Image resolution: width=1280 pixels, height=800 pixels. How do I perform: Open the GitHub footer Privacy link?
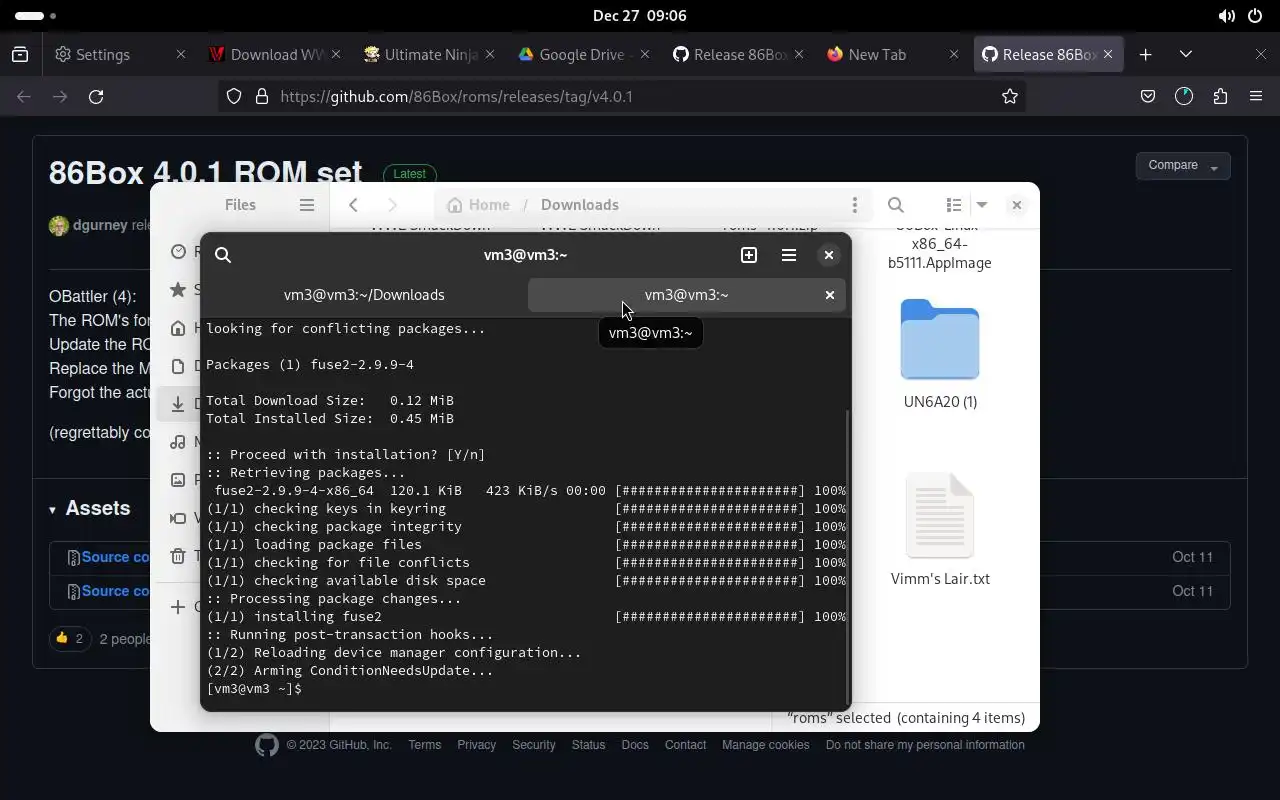coord(476,745)
